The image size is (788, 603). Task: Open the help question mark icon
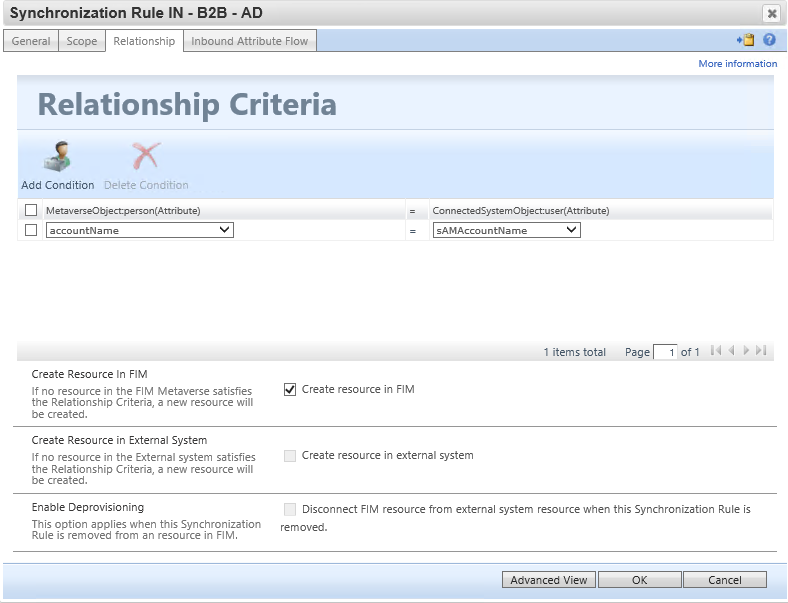[x=769, y=40]
